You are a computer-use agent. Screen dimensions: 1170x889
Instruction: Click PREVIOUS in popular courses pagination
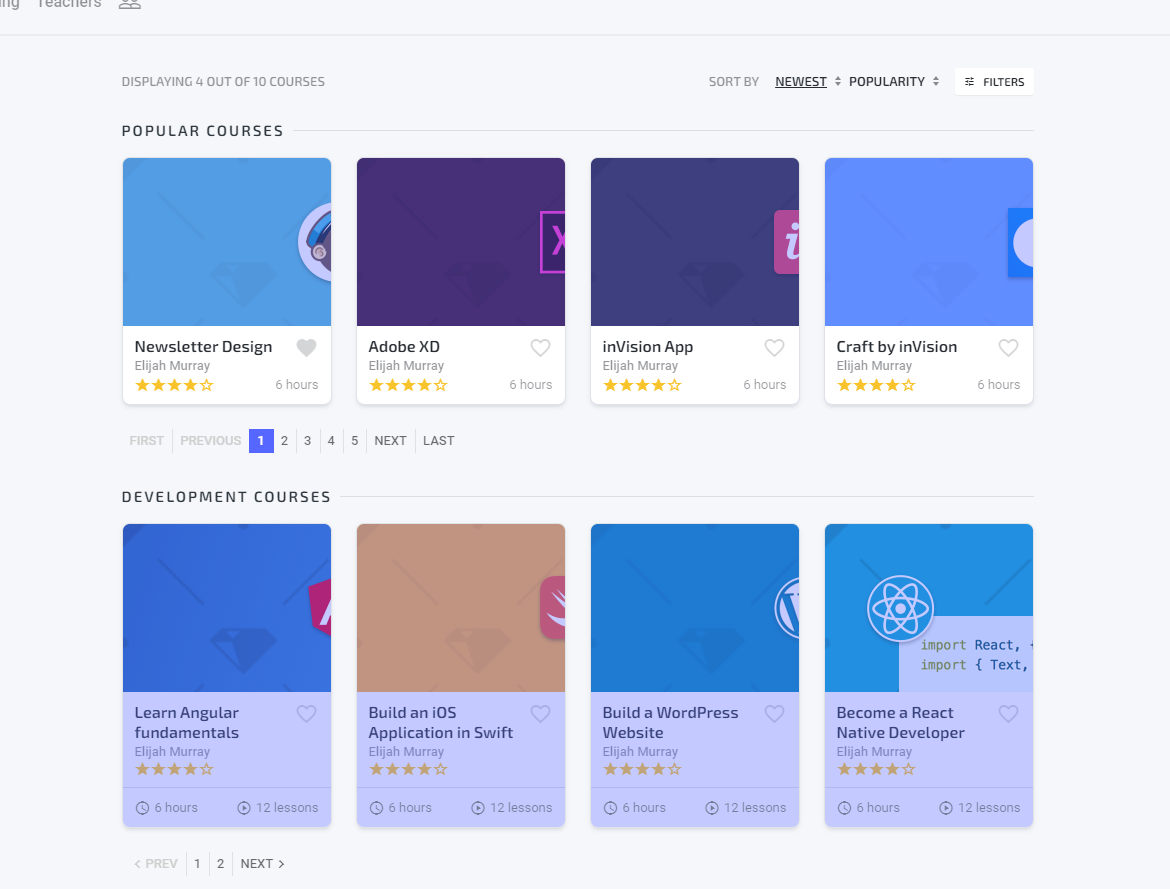click(210, 440)
